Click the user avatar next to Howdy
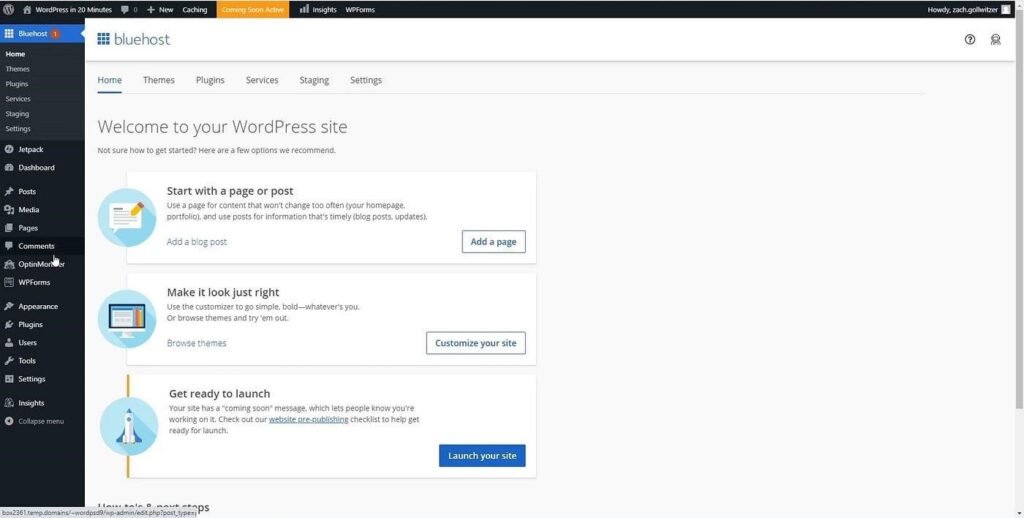The image size is (1024, 518). (1006, 10)
